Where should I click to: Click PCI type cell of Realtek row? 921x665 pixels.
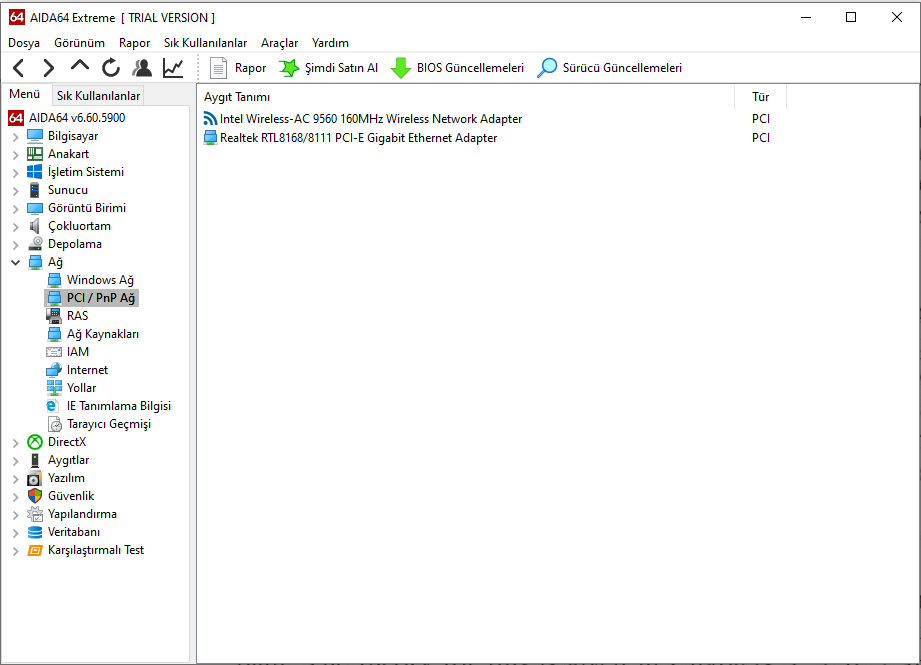click(x=761, y=137)
